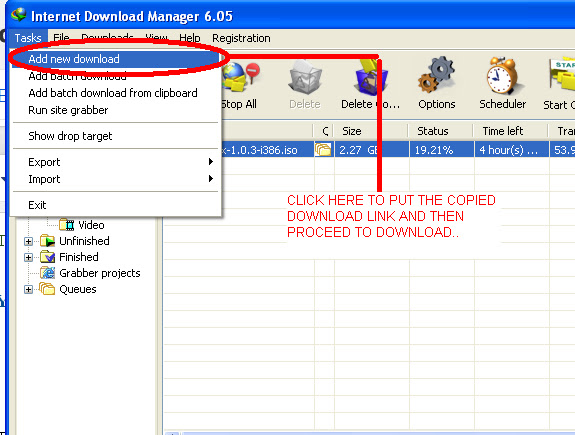The height and width of the screenshot is (435, 575).
Task: Open the Export submenu
Action: click(x=116, y=162)
